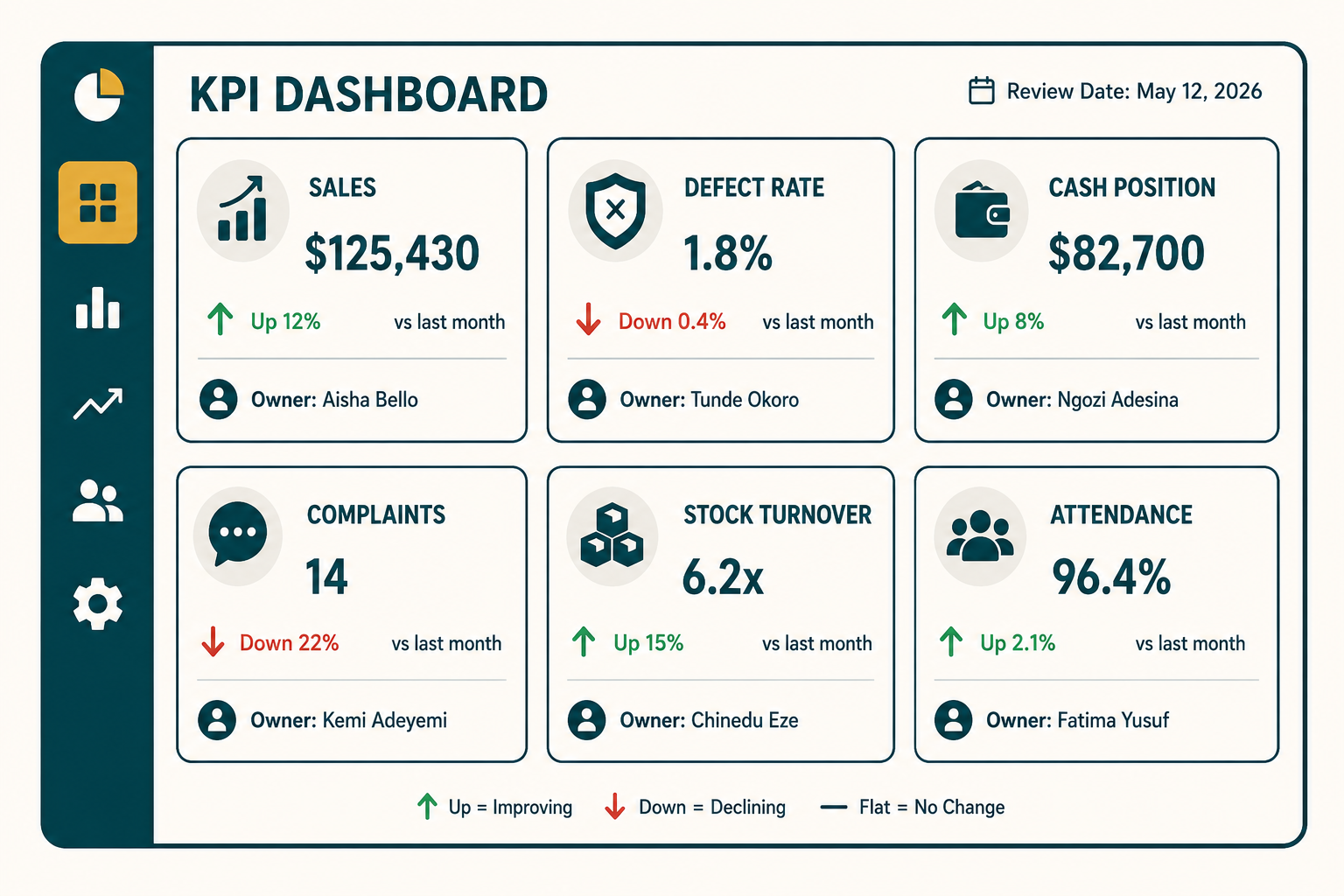Click 'vs last month' in the Sales card

tap(450, 322)
